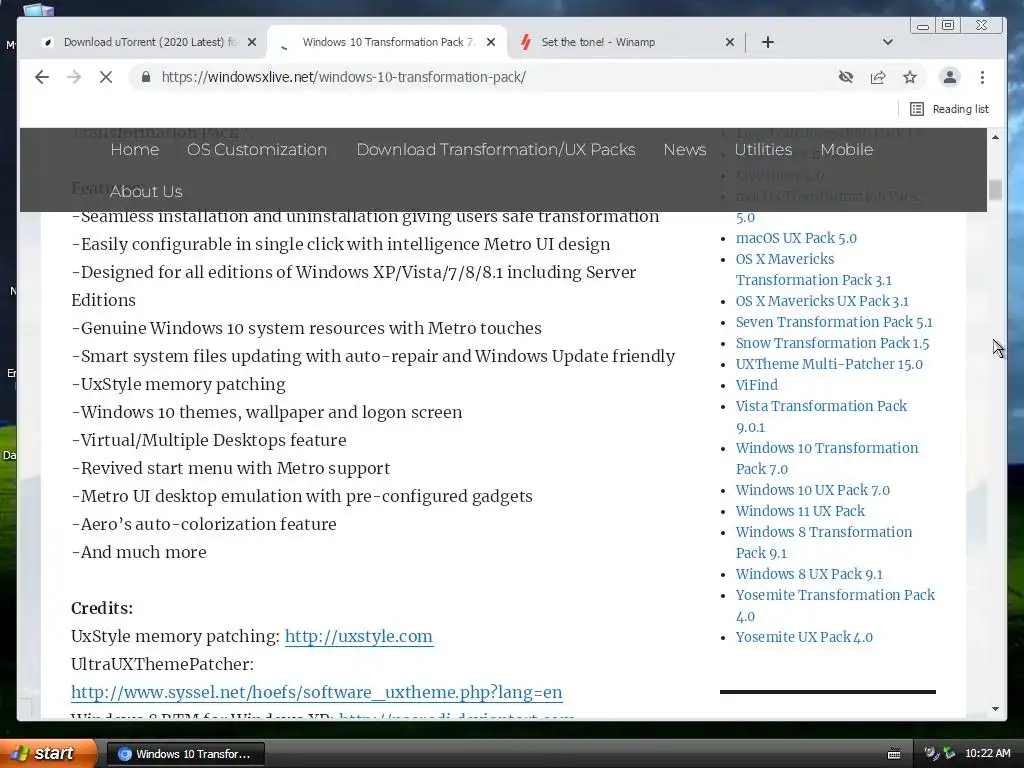Click the Windows 10 Transfor... taskbar button
Screen dimensions: 1024x768
click(x=185, y=754)
